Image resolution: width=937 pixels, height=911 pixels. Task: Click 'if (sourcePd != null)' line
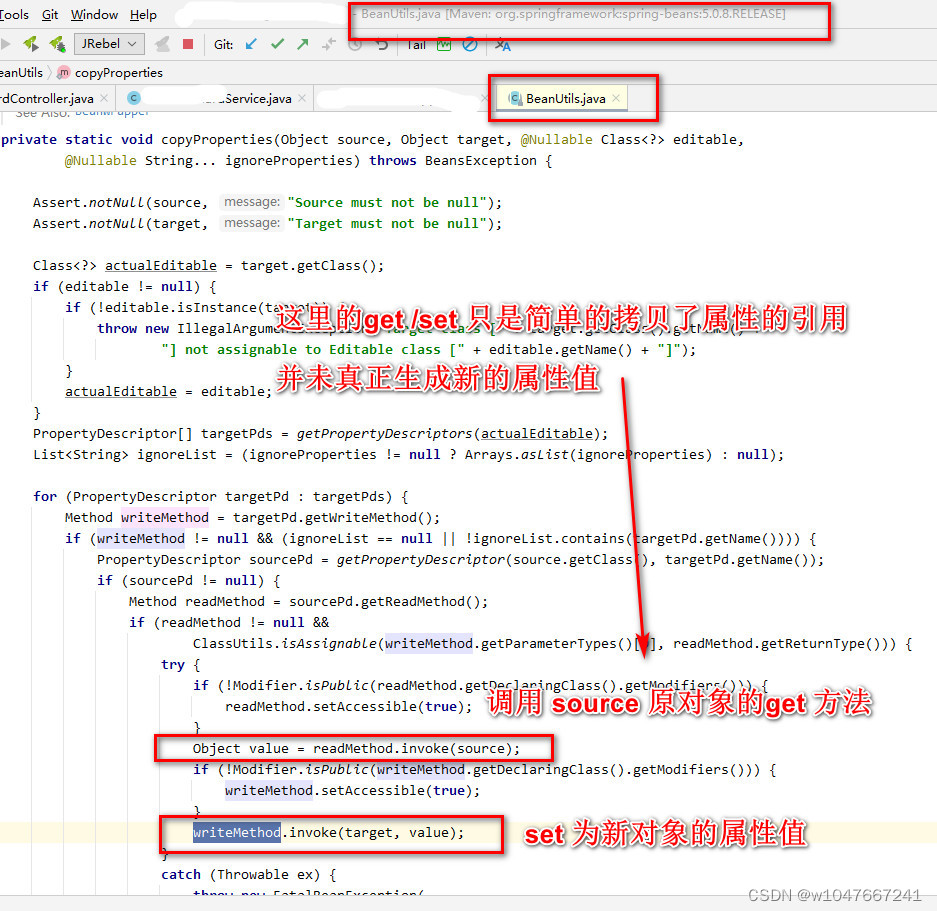click(189, 580)
